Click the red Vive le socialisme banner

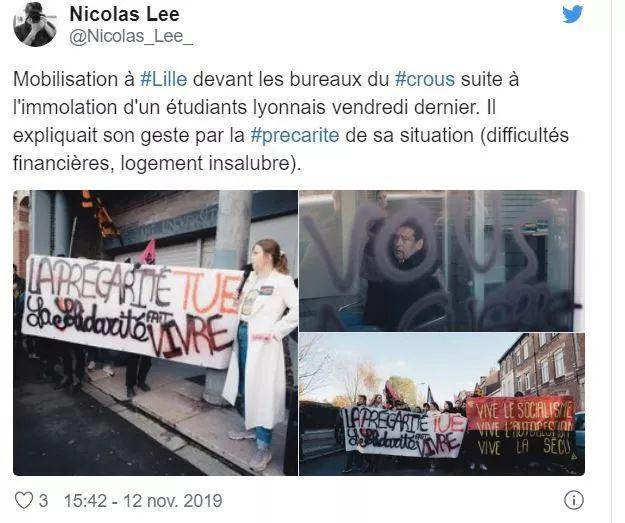[521, 427]
